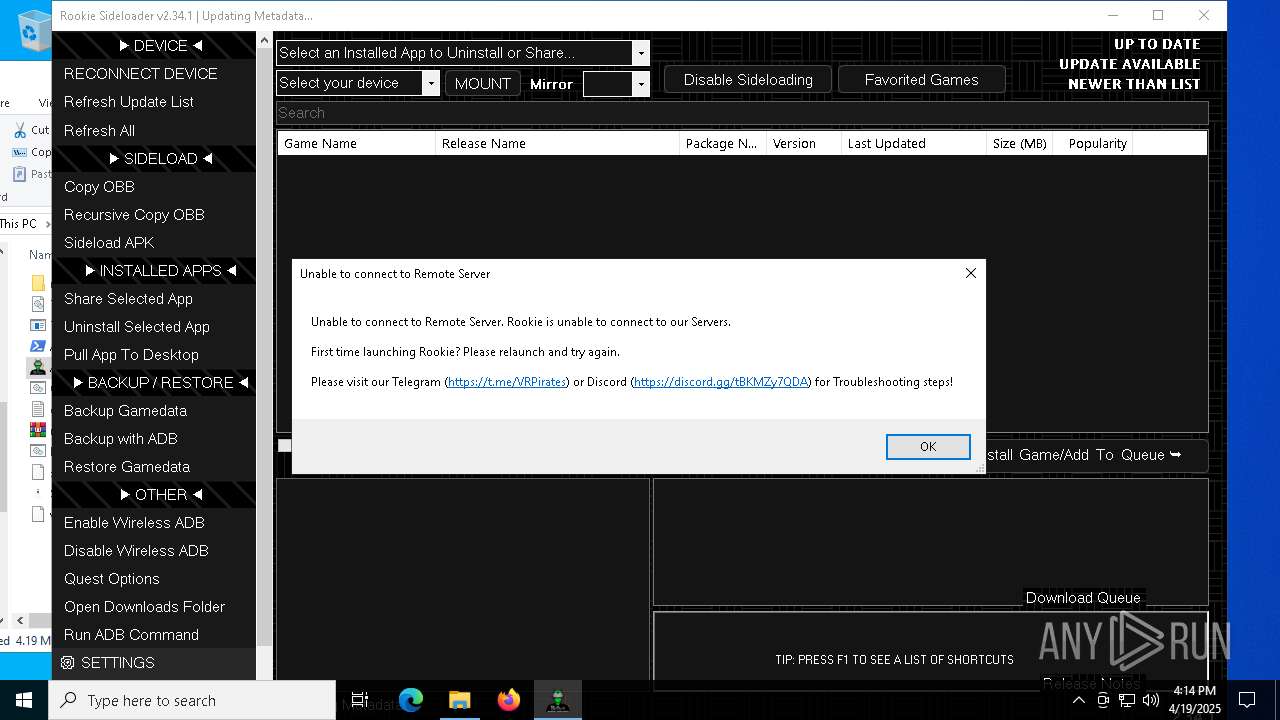Screen dimensions: 1280x720
Task: Click Disable Sideloading button
Action: pos(748,80)
